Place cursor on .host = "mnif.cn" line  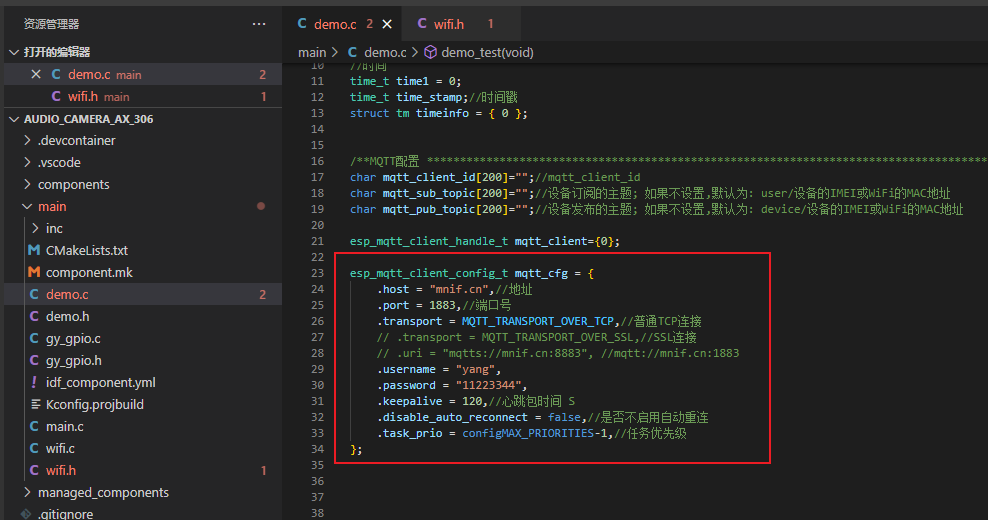click(x=455, y=289)
